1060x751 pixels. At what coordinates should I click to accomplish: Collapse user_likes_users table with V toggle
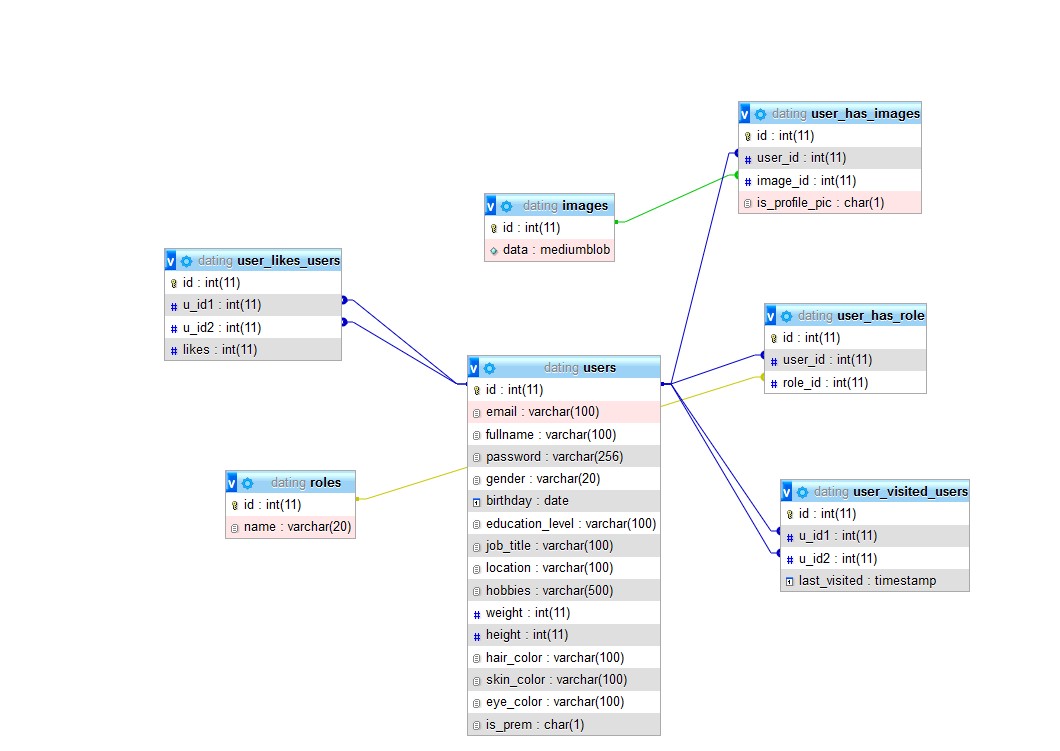(171, 261)
